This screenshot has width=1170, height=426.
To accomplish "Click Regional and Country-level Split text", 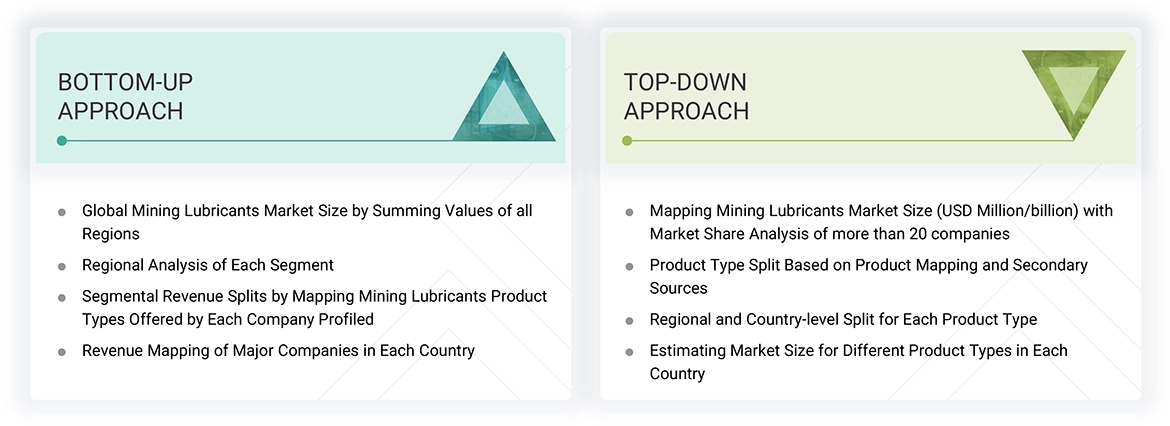I will [842, 320].
